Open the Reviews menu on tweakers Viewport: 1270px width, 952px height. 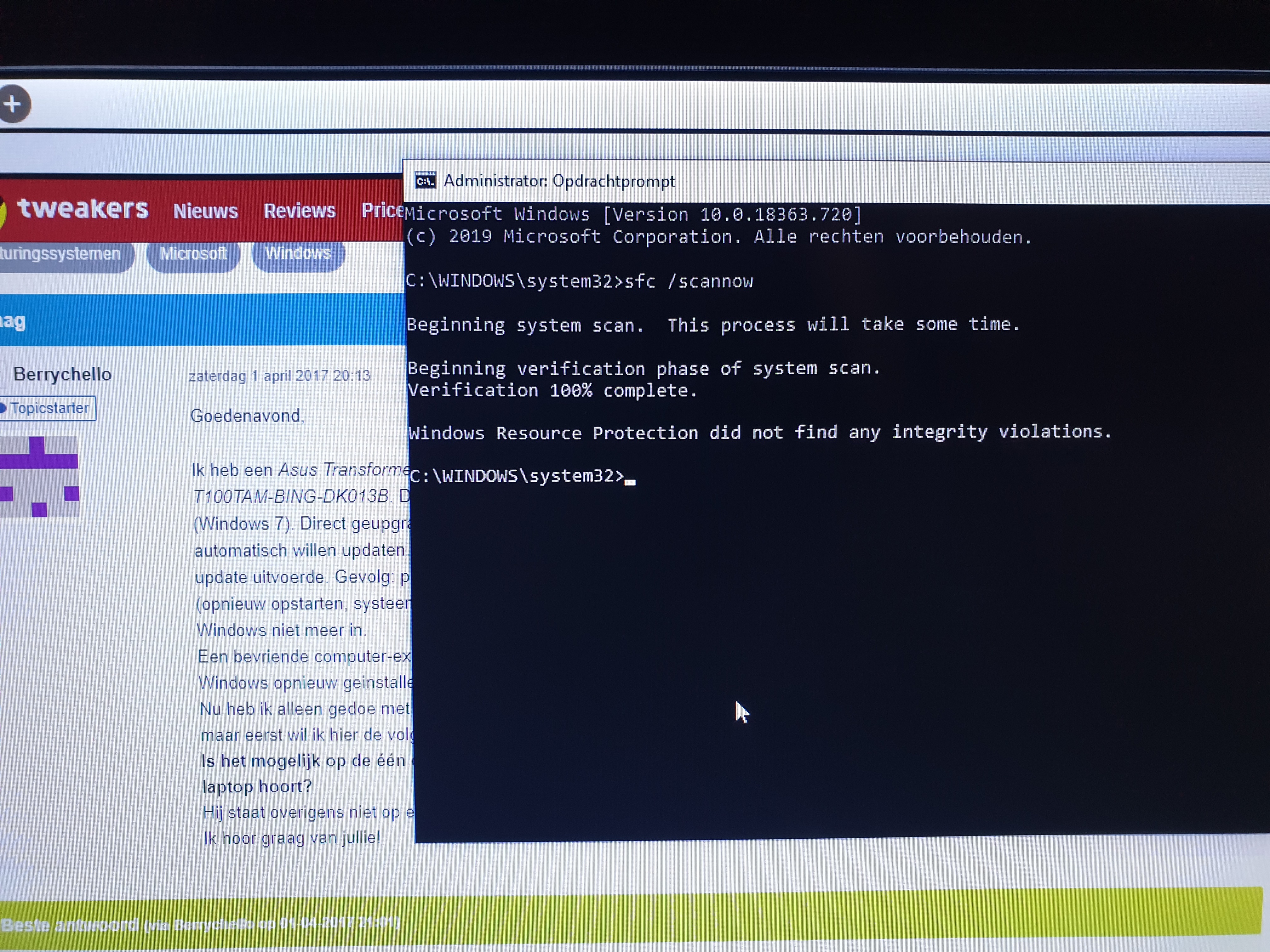[299, 211]
